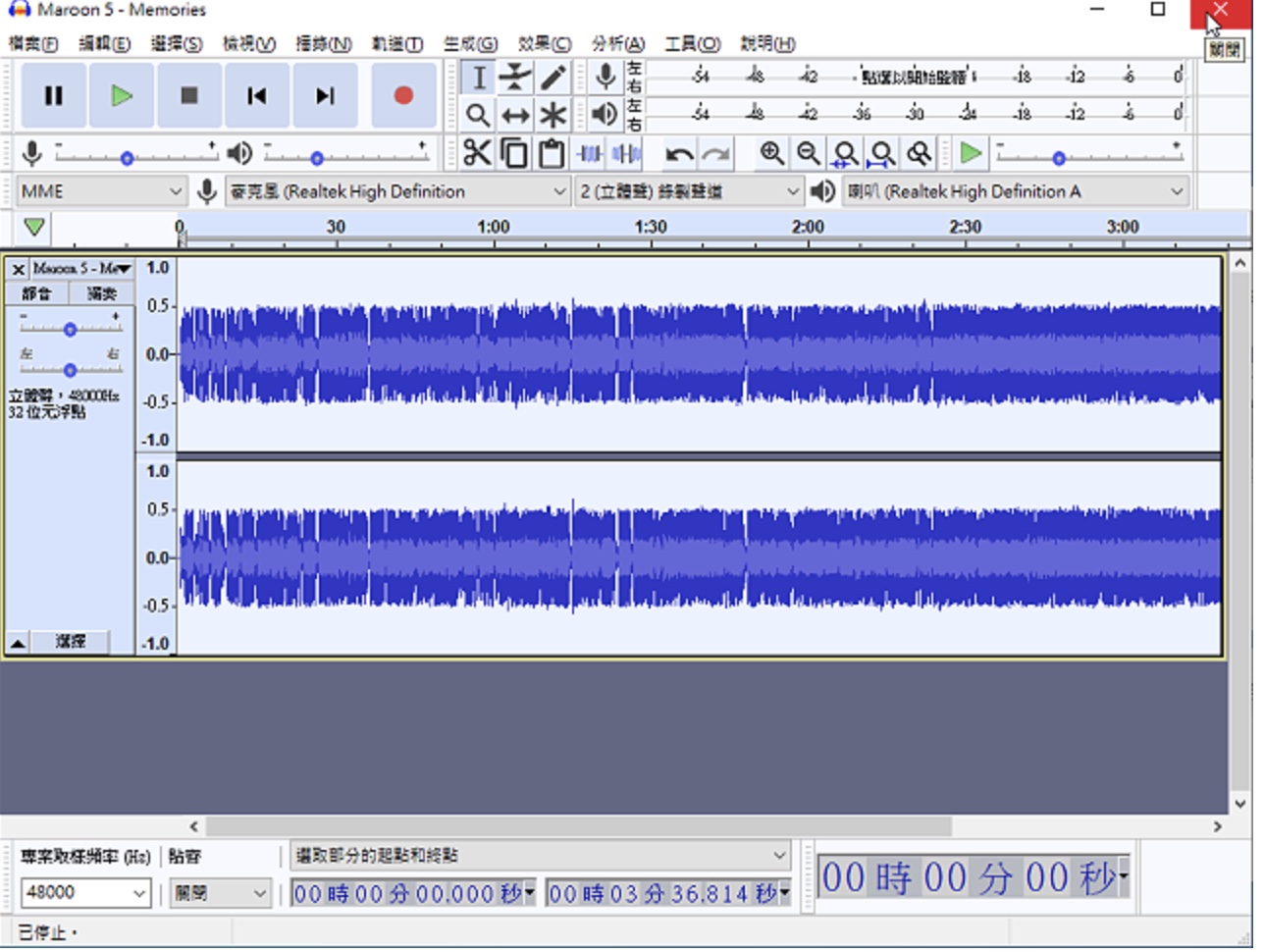Silence the selected audio

626,154
